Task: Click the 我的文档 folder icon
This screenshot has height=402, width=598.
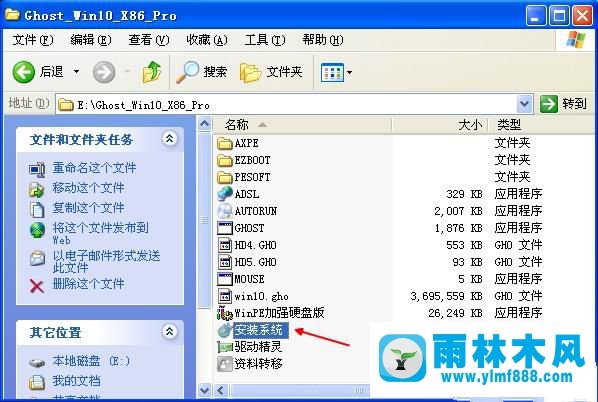Action: click(x=37, y=382)
